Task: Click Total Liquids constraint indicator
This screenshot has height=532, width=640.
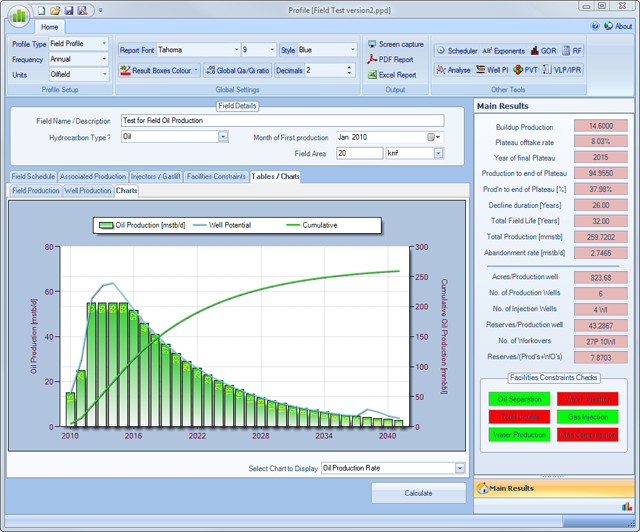Action: (519, 417)
